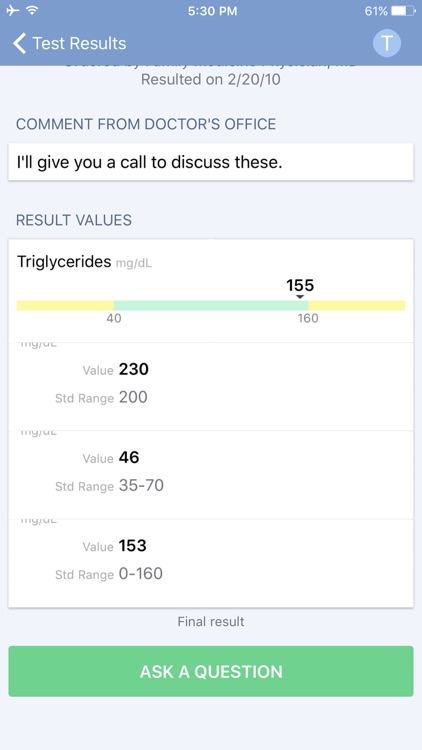This screenshot has height=750, width=422.
Task: Tap the 155 triangle marker
Action: pos(300,297)
